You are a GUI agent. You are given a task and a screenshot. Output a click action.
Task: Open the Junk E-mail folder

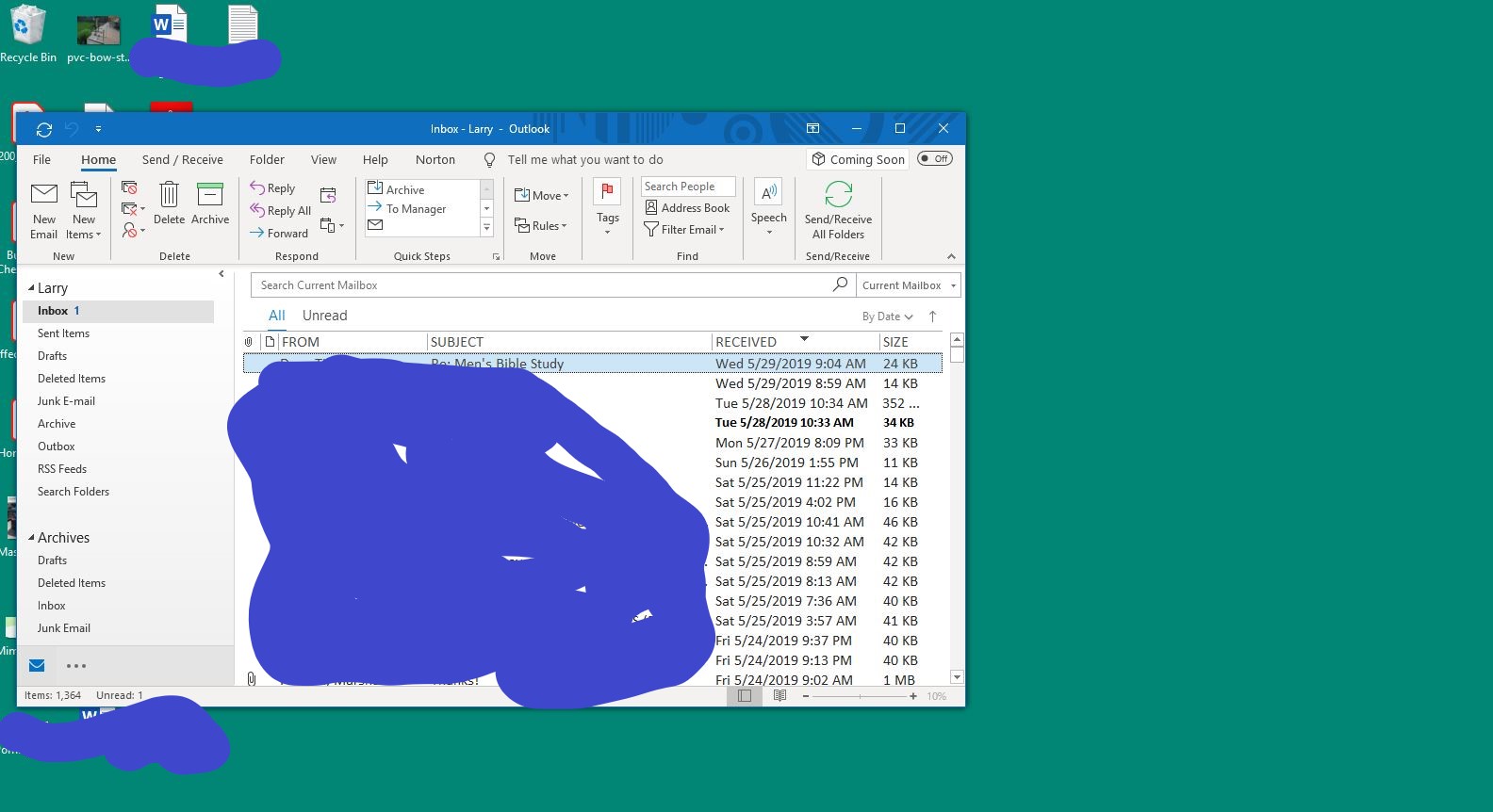pos(66,401)
